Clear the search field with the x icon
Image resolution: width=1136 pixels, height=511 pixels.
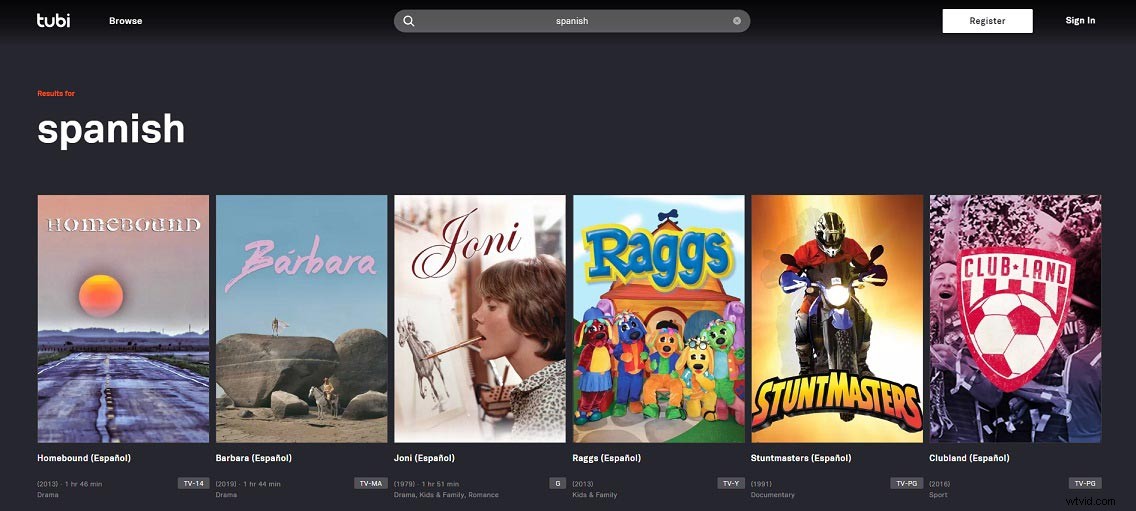pos(737,21)
